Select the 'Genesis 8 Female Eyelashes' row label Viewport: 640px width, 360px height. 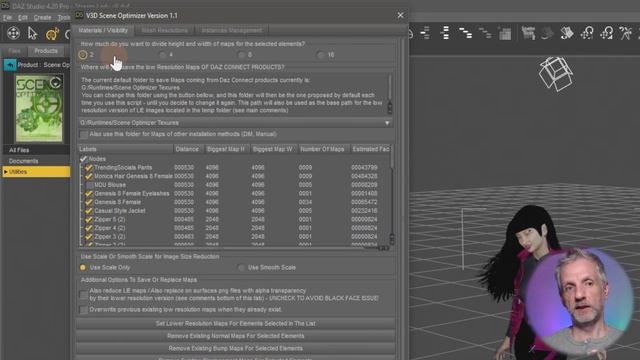click(131, 194)
